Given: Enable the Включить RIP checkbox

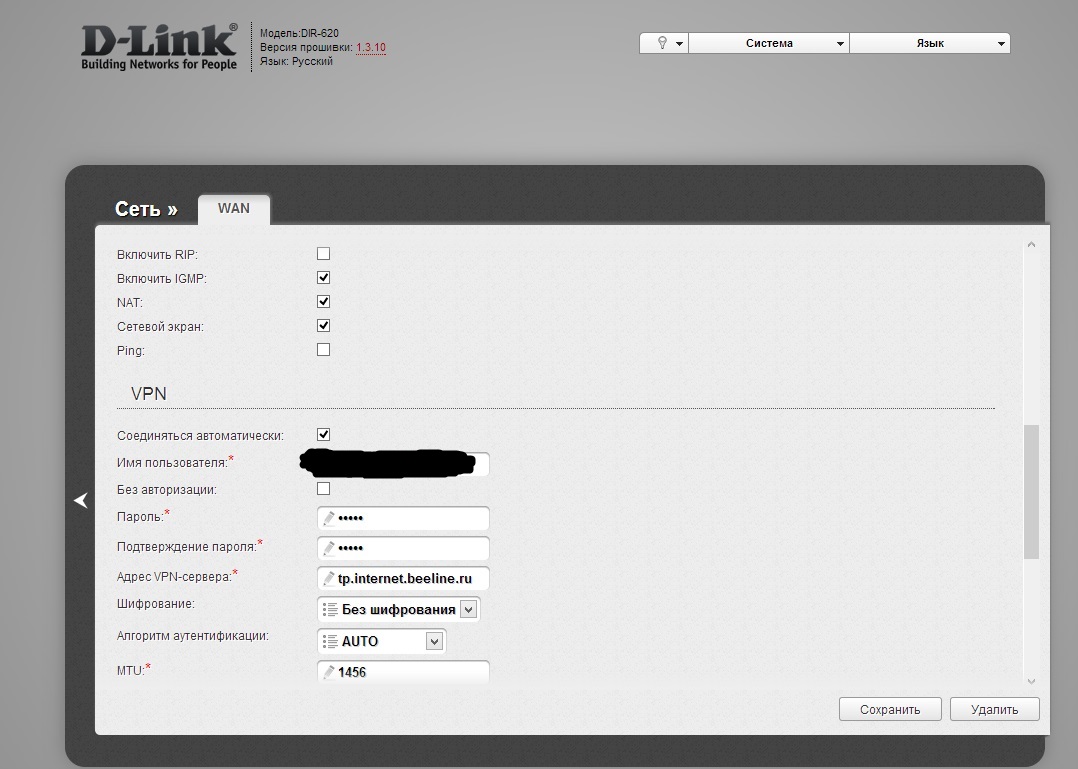Looking at the screenshot, I should tap(323, 254).
